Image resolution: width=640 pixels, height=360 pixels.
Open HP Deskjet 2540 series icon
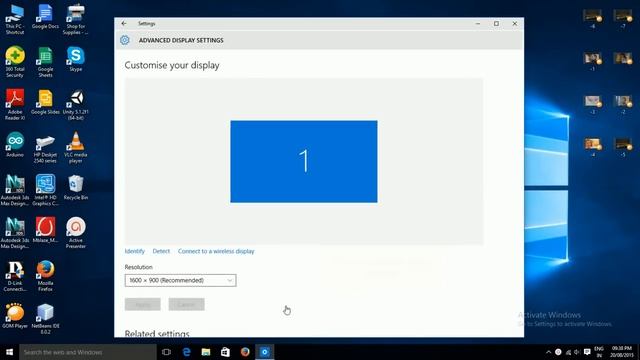45,148
